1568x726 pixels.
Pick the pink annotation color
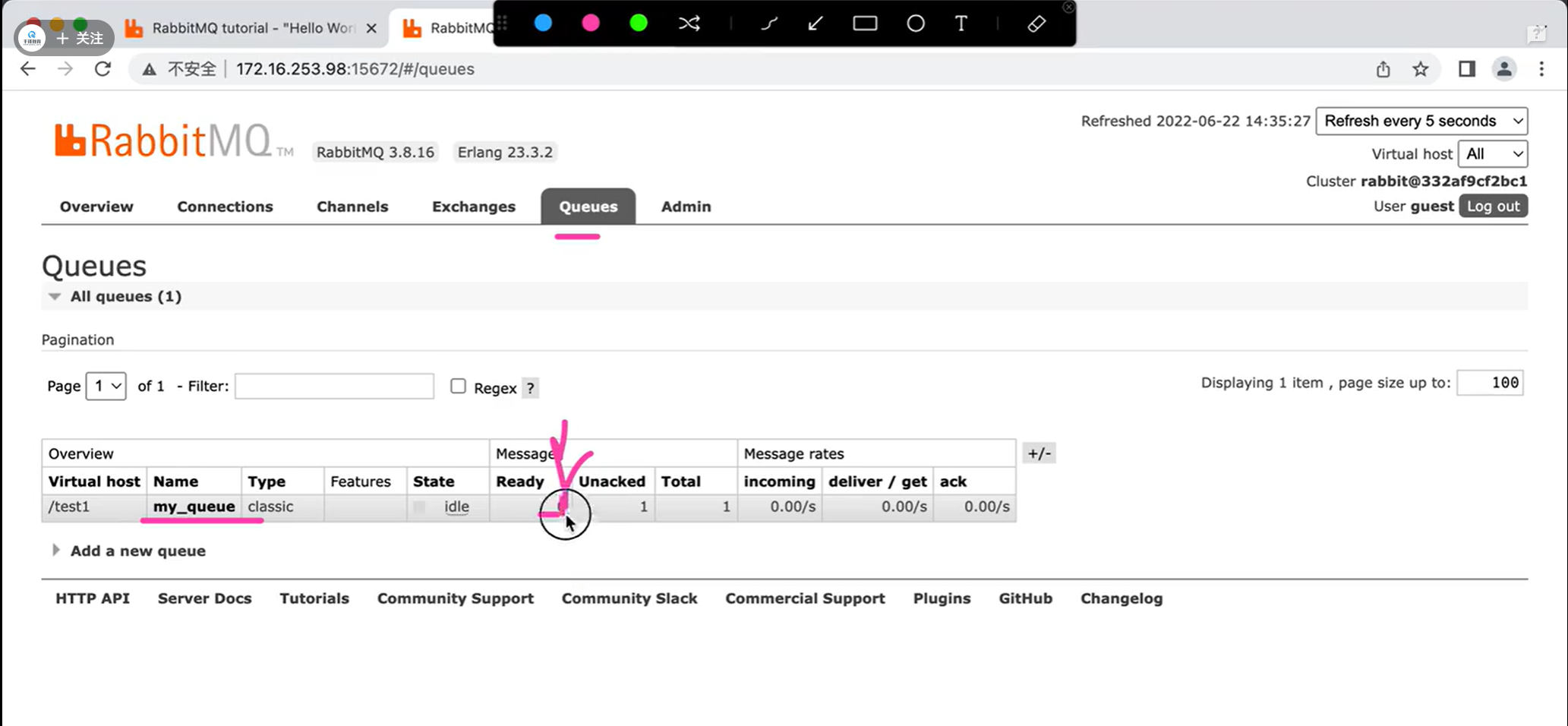(x=591, y=24)
